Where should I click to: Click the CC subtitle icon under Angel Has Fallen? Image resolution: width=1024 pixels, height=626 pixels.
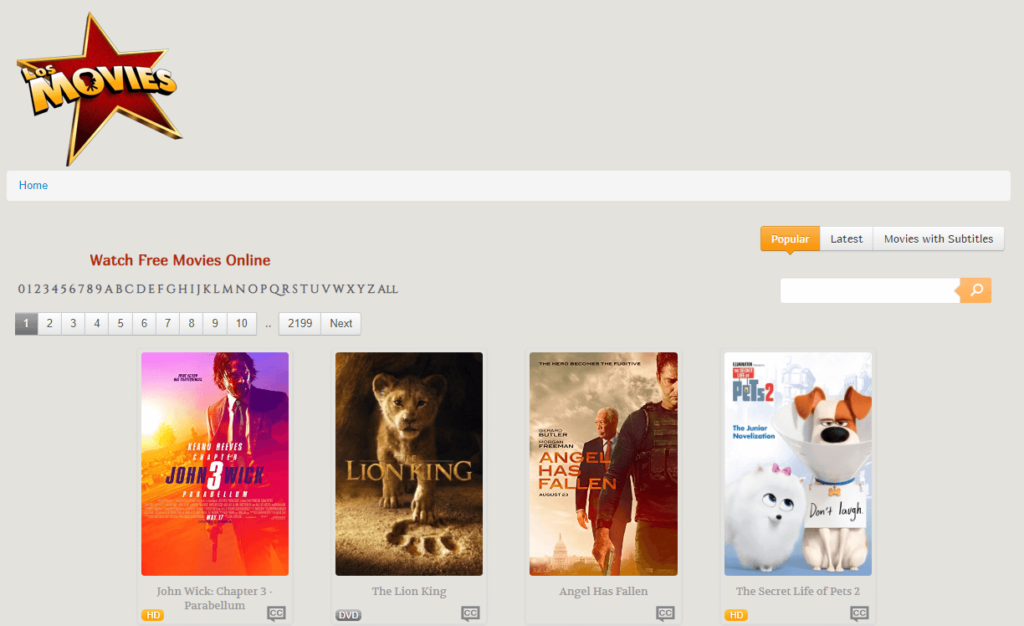coord(665,614)
